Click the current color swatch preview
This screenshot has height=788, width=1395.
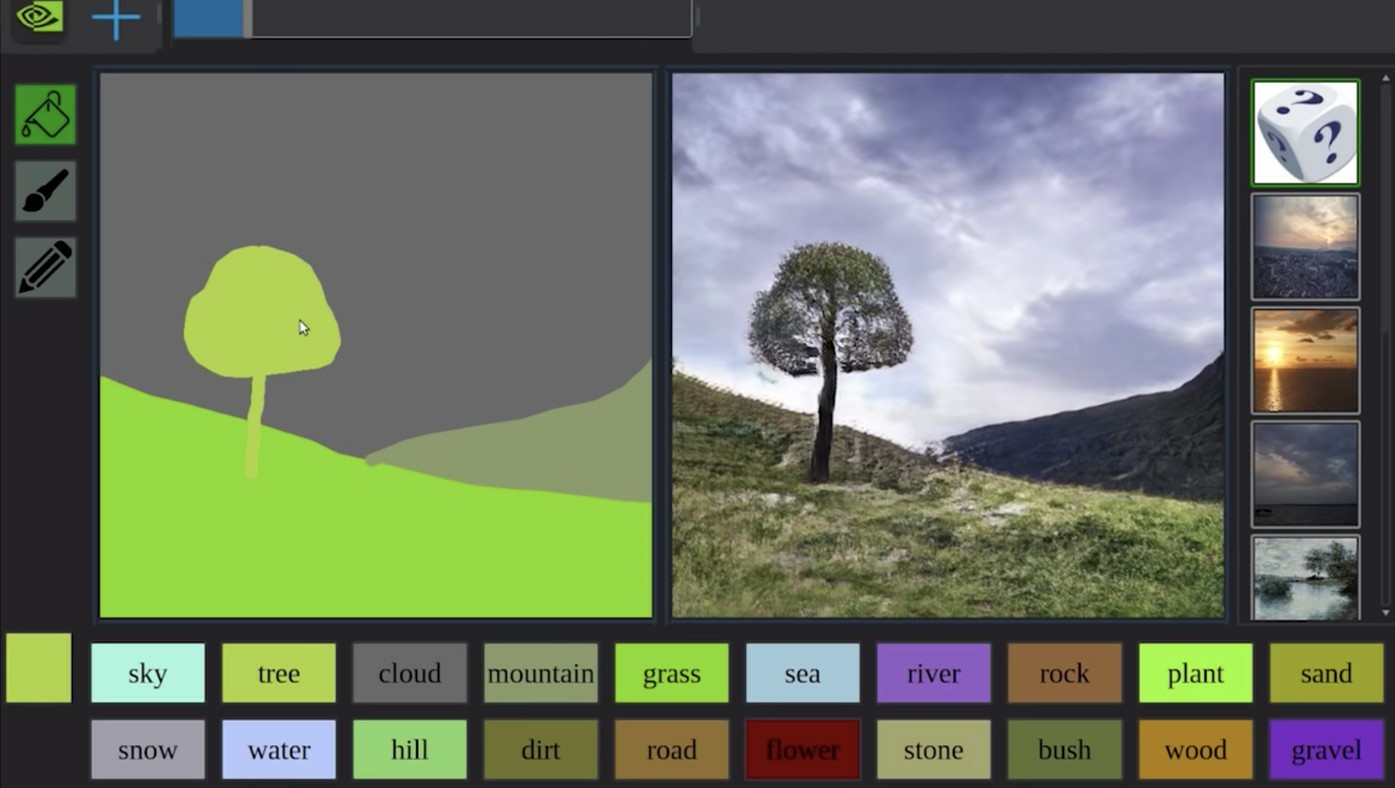39,668
